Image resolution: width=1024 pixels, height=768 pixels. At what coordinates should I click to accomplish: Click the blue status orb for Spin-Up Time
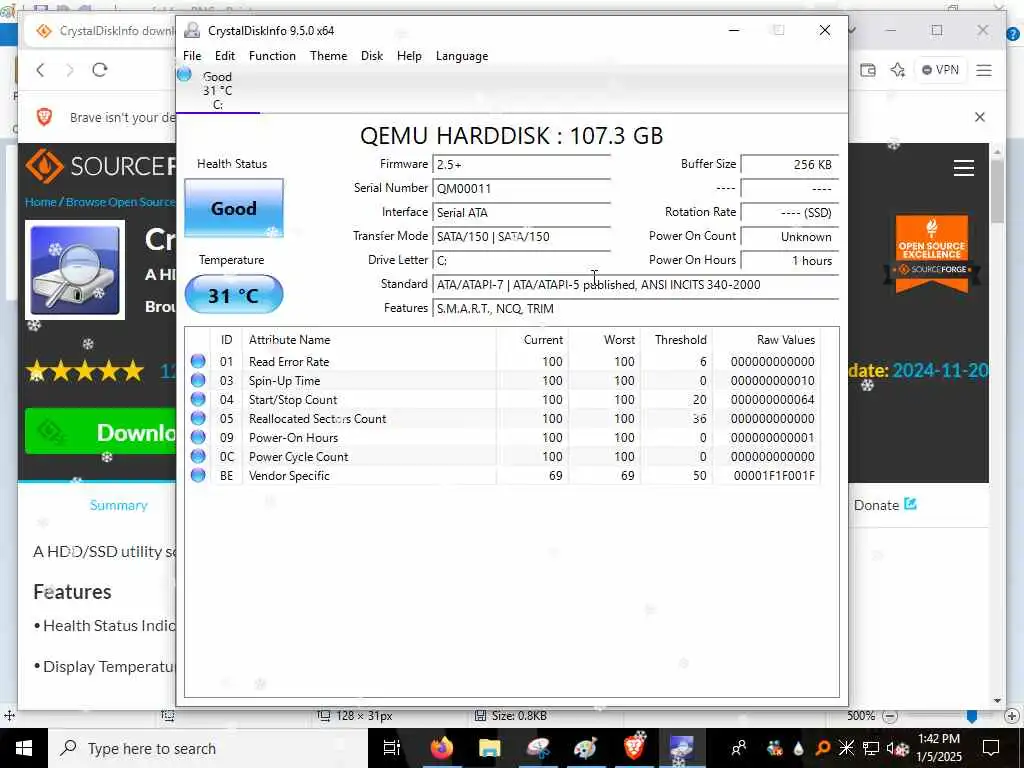coord(198,380)
